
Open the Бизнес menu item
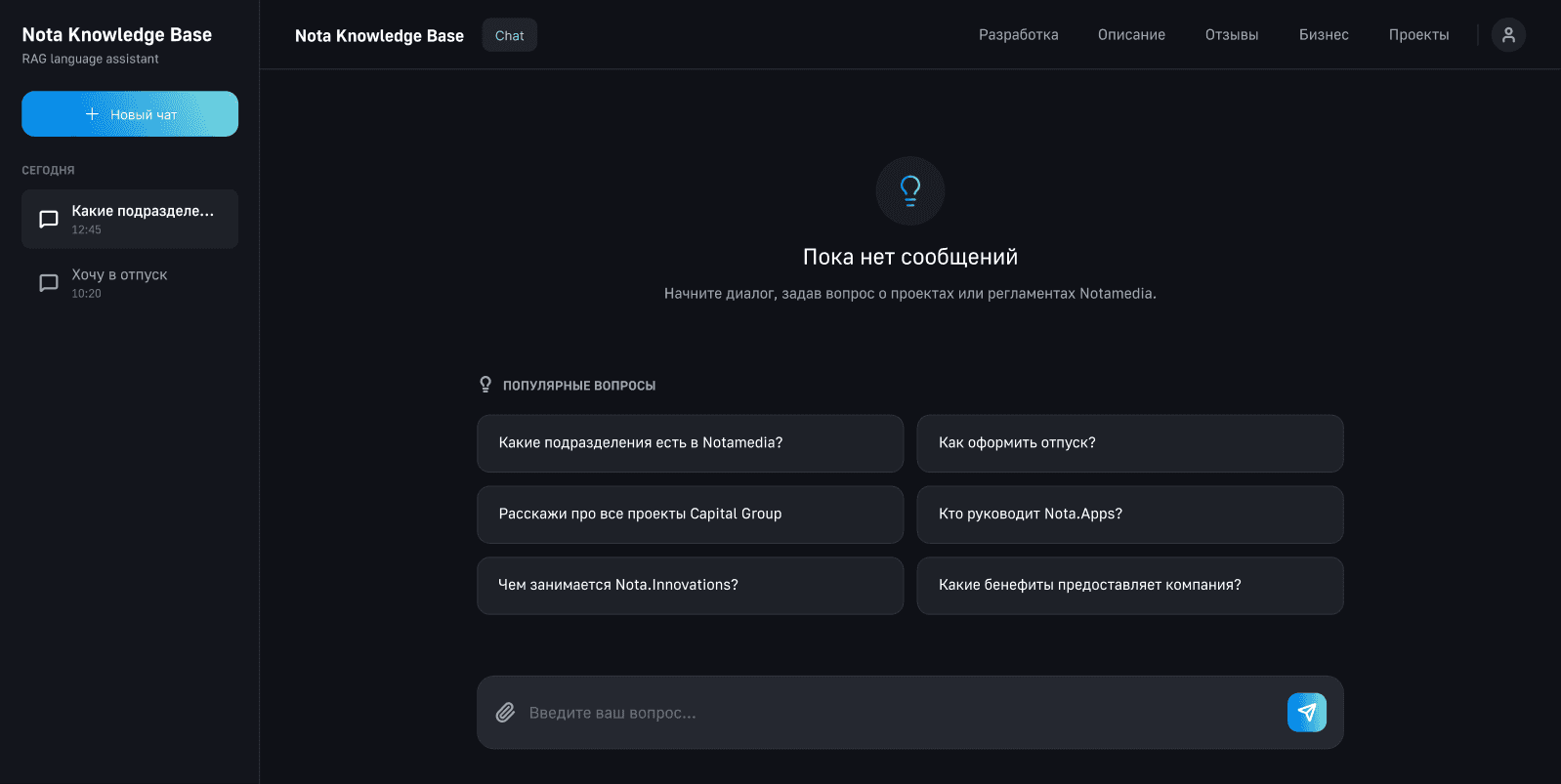point(1324,35)
